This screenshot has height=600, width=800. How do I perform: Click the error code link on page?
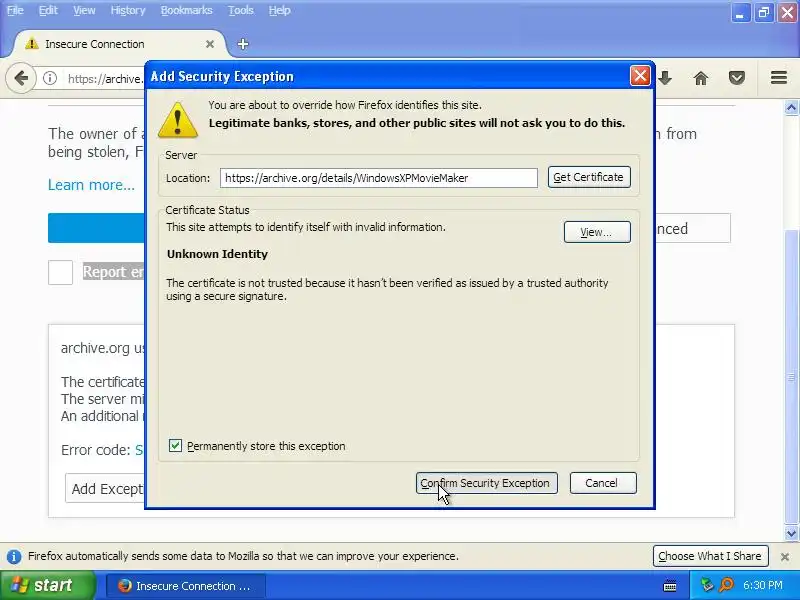[x=139, y=450]
